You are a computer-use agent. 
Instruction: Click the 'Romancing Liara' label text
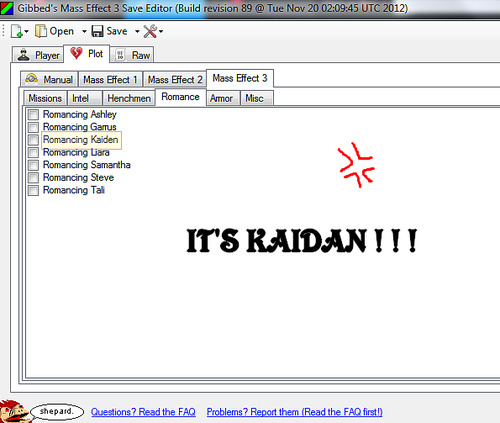(x=76, y=152)
